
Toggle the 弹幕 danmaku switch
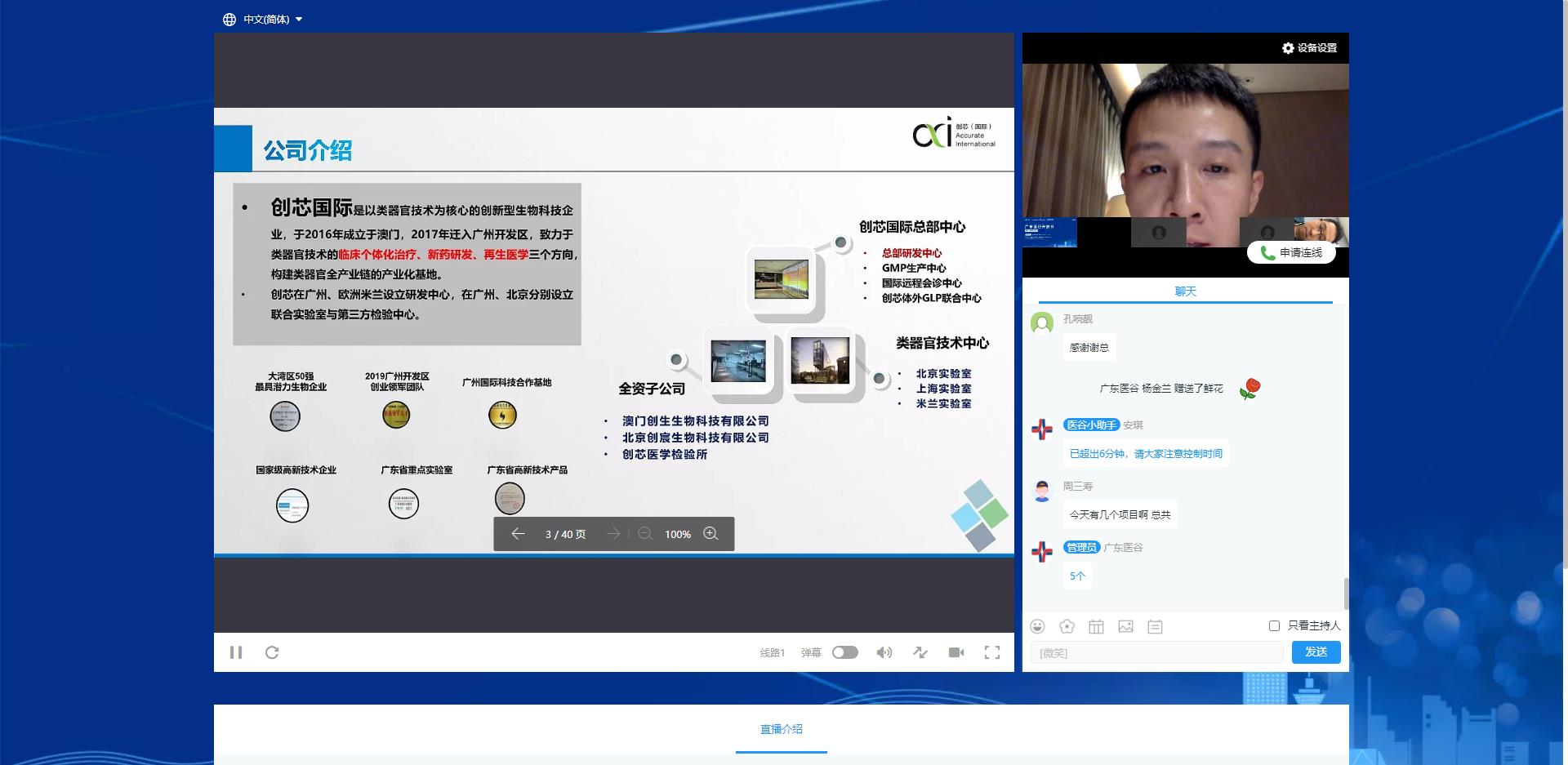[x=844, y=652]
